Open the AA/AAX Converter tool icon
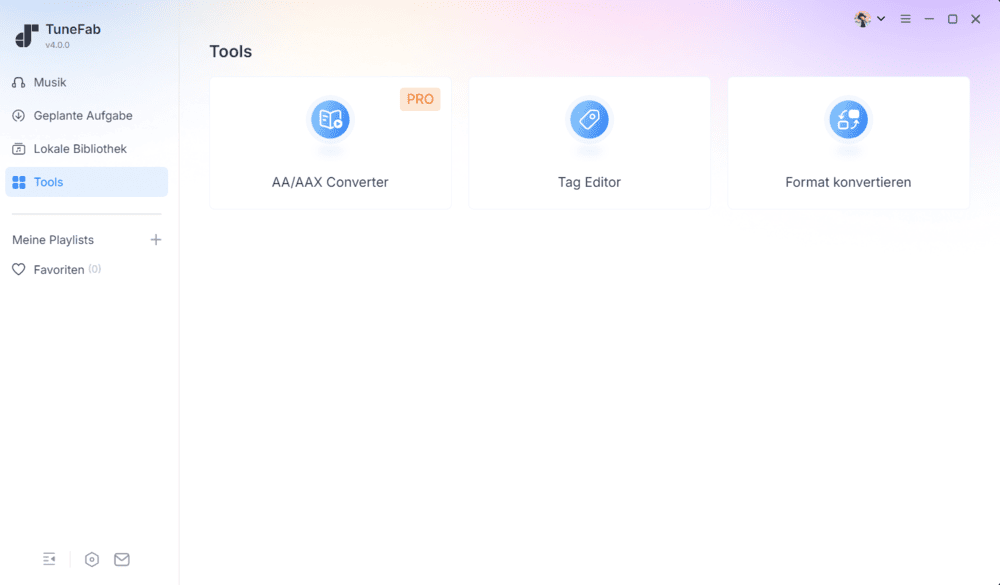Viewport: 1000px width, 585px height. tap(329, 120)
